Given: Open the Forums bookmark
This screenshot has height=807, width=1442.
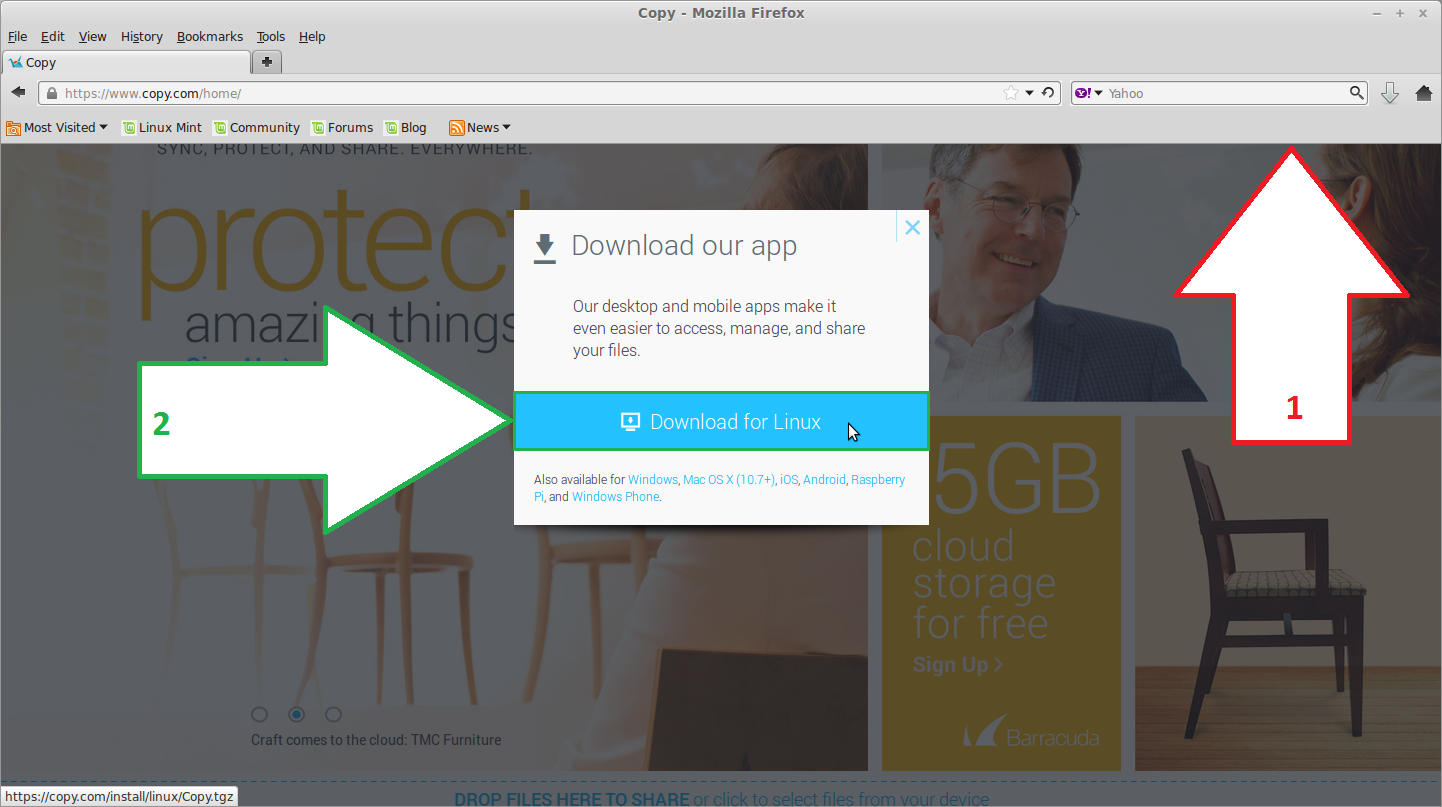Looking at the screenshot, I should (x=342, y=127).
